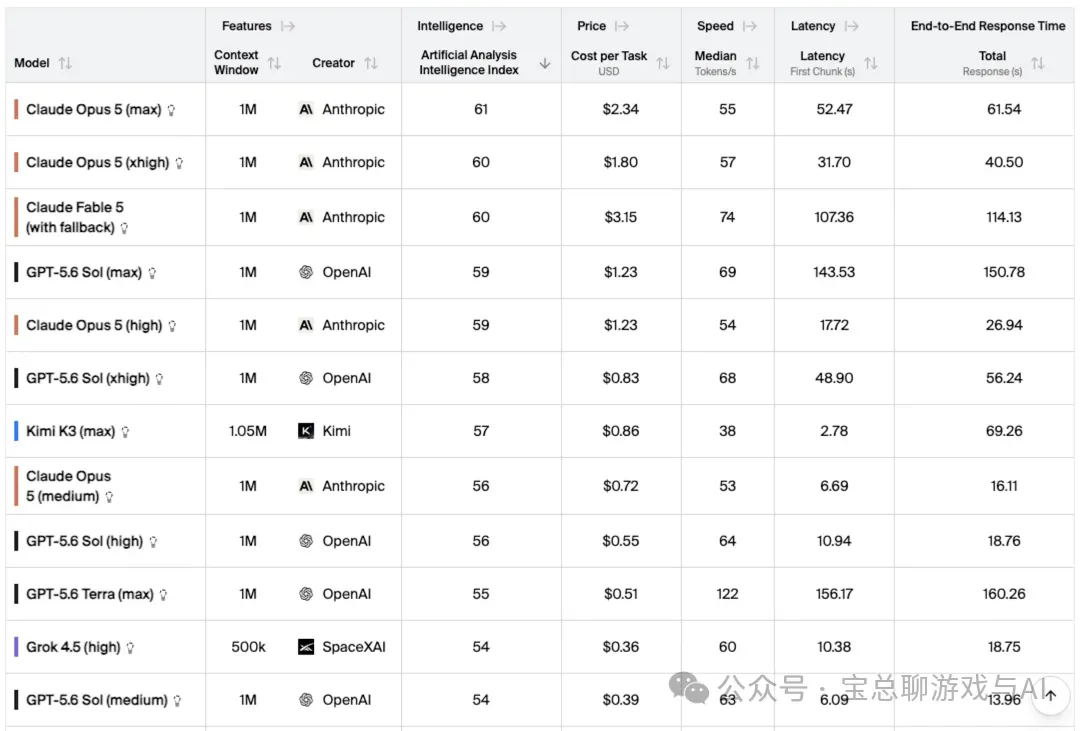Image resolution: width=1080 pixels, height=731 pixels.
Task: Click reasoning lightbulb icon beside Kimi K3 (max)
Action: (125, 432)
